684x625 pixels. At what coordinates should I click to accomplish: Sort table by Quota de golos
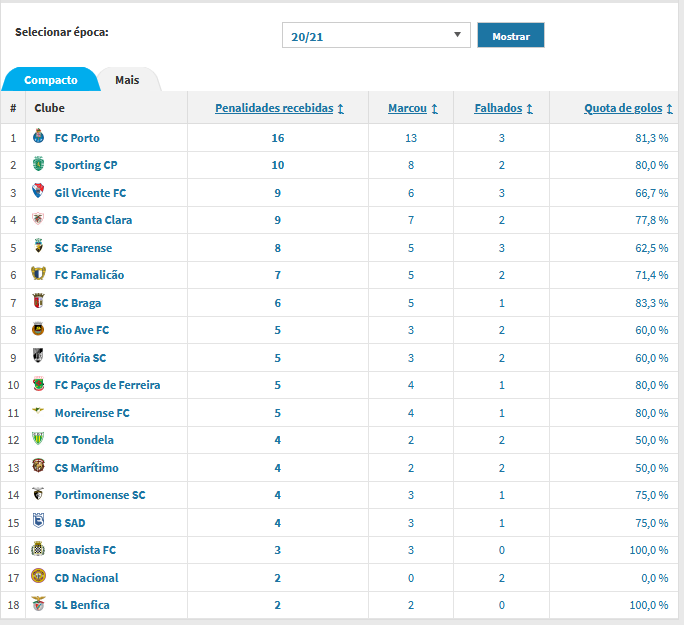coord(623,108)
